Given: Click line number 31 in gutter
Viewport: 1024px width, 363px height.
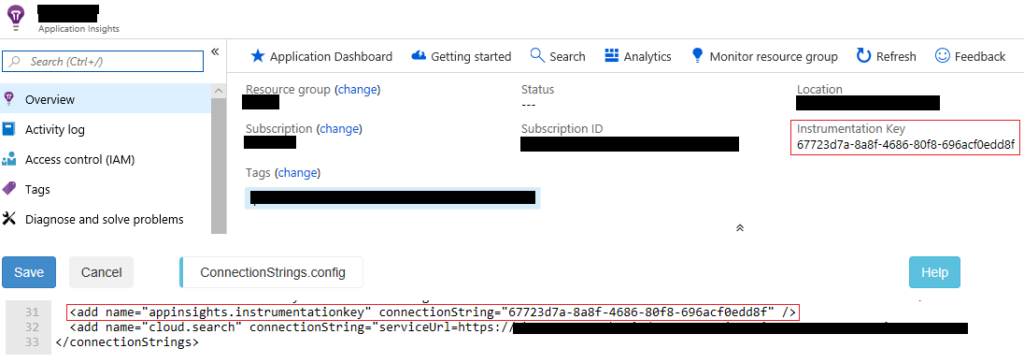Looking at the screenshot, I should (33, 312).
